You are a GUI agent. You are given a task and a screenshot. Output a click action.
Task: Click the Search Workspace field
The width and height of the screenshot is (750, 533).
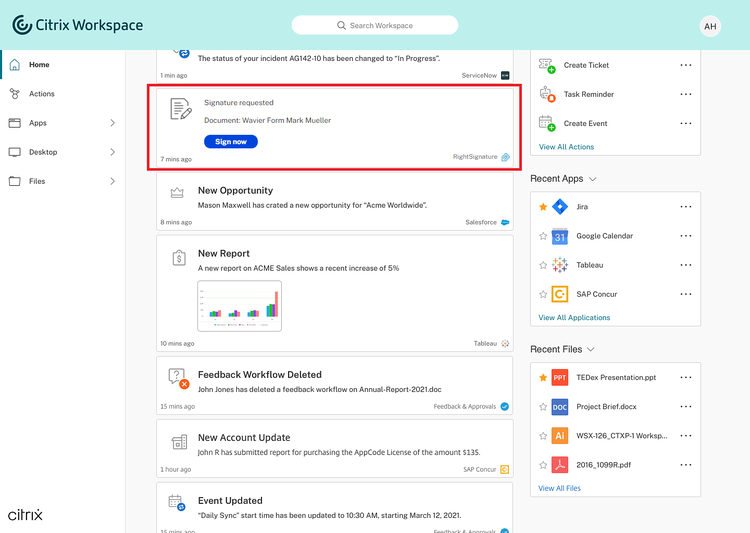pos(375,25)
